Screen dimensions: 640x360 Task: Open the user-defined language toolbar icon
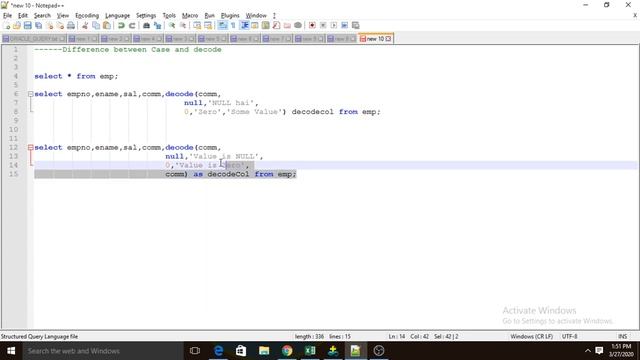click(x=255, y=25)
